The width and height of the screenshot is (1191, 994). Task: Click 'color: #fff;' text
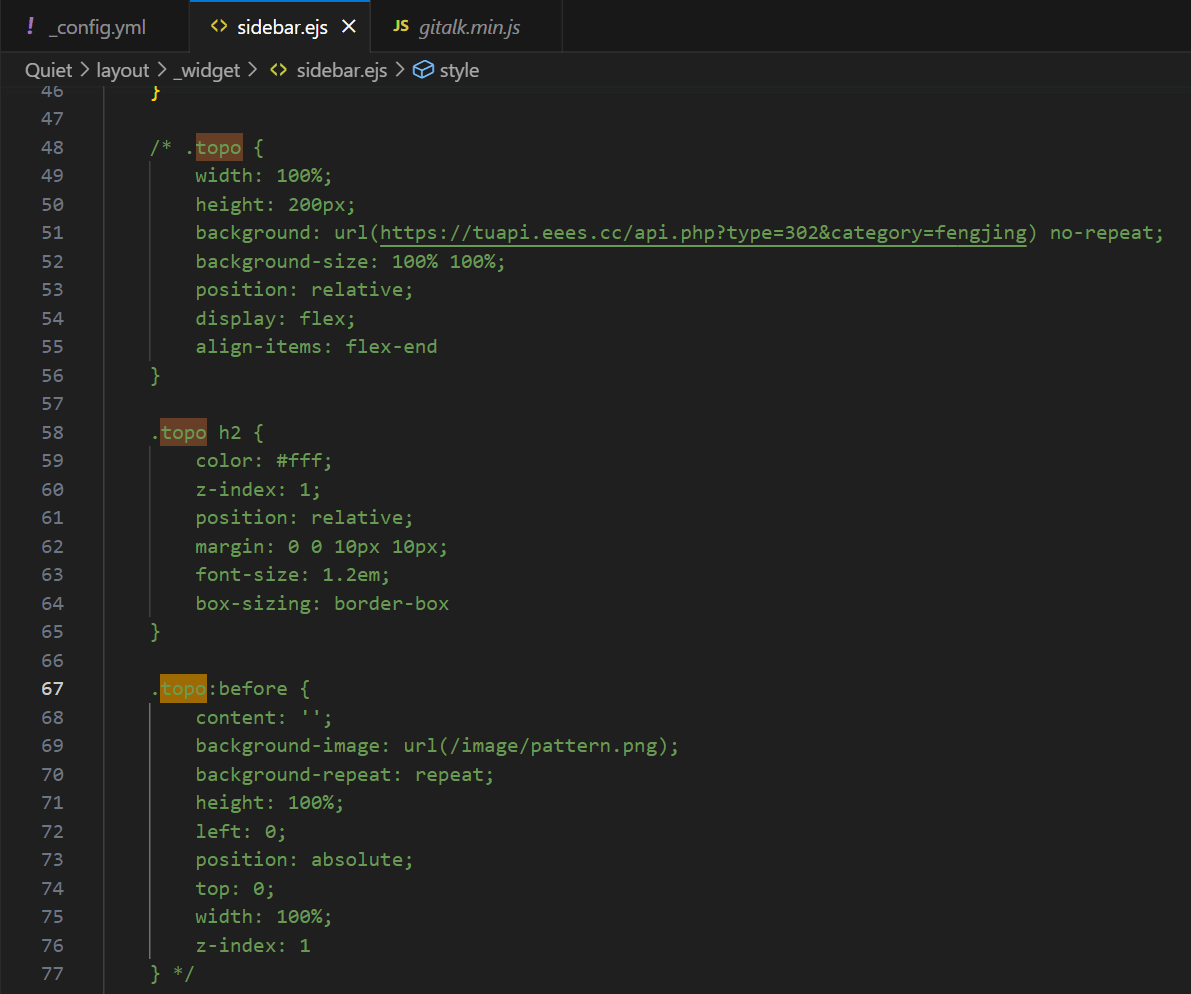(x=264, y=460)
